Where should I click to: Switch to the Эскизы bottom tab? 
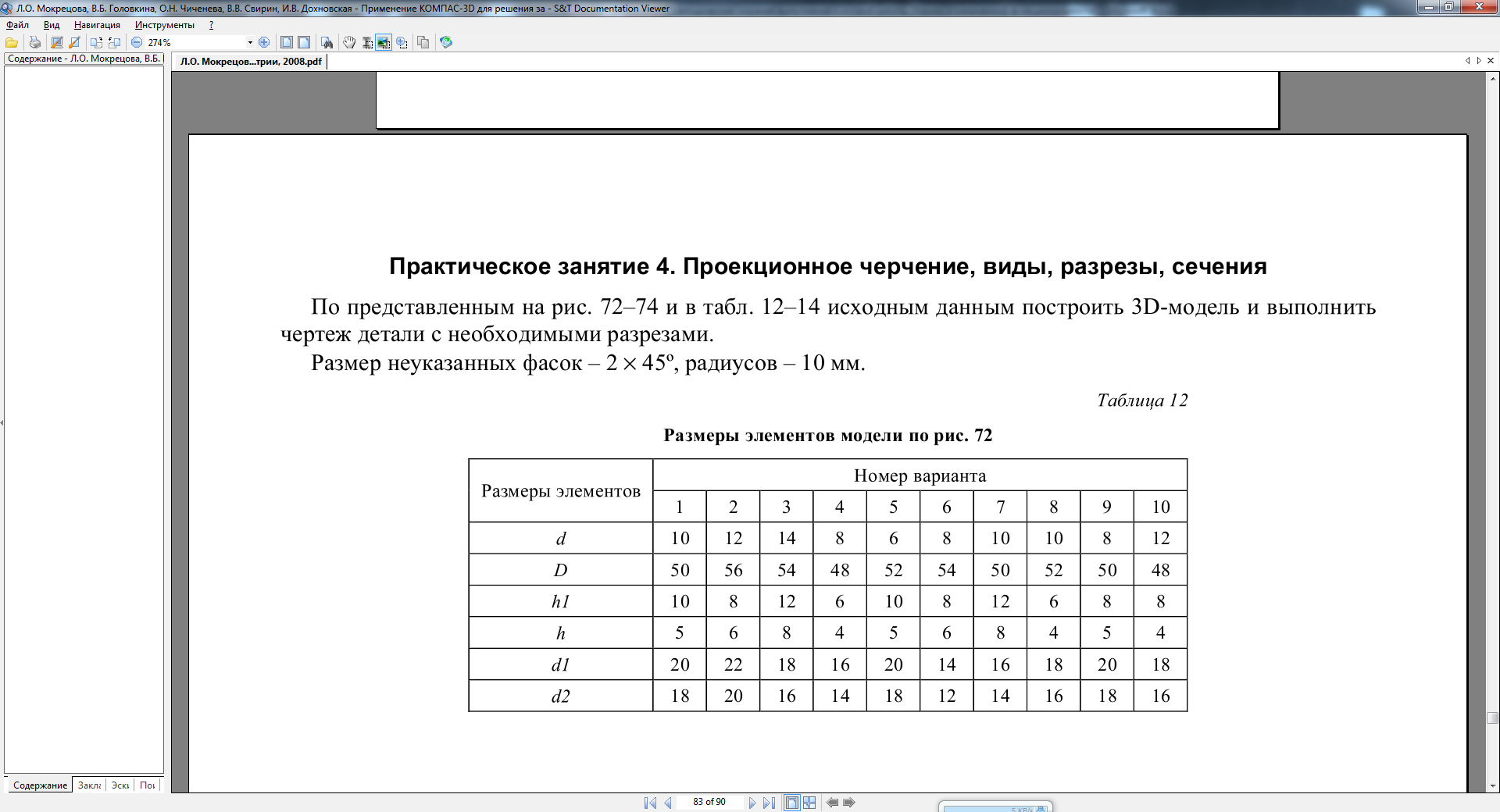point(120,785)
